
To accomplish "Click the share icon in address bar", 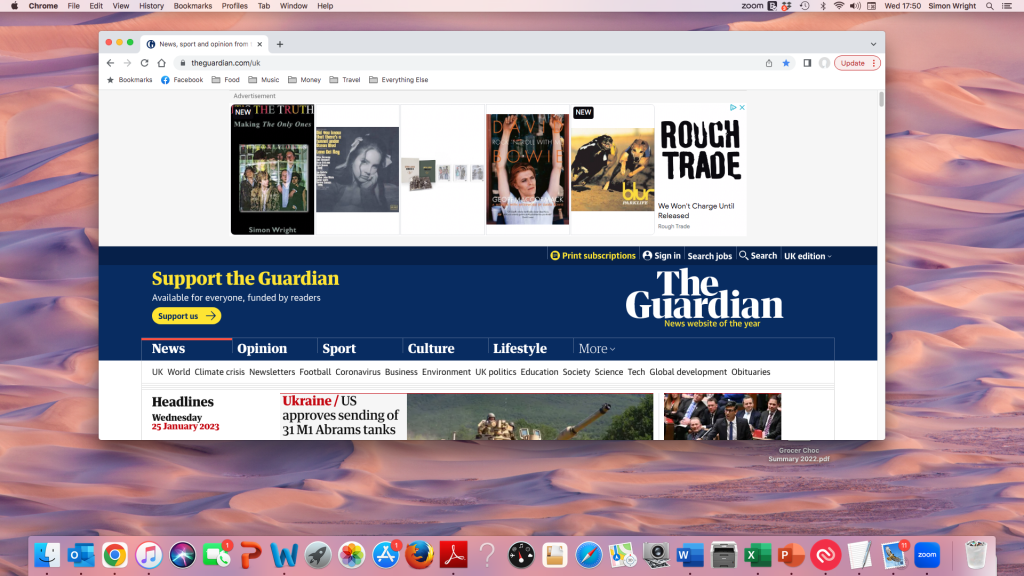I will click(769, 63).
